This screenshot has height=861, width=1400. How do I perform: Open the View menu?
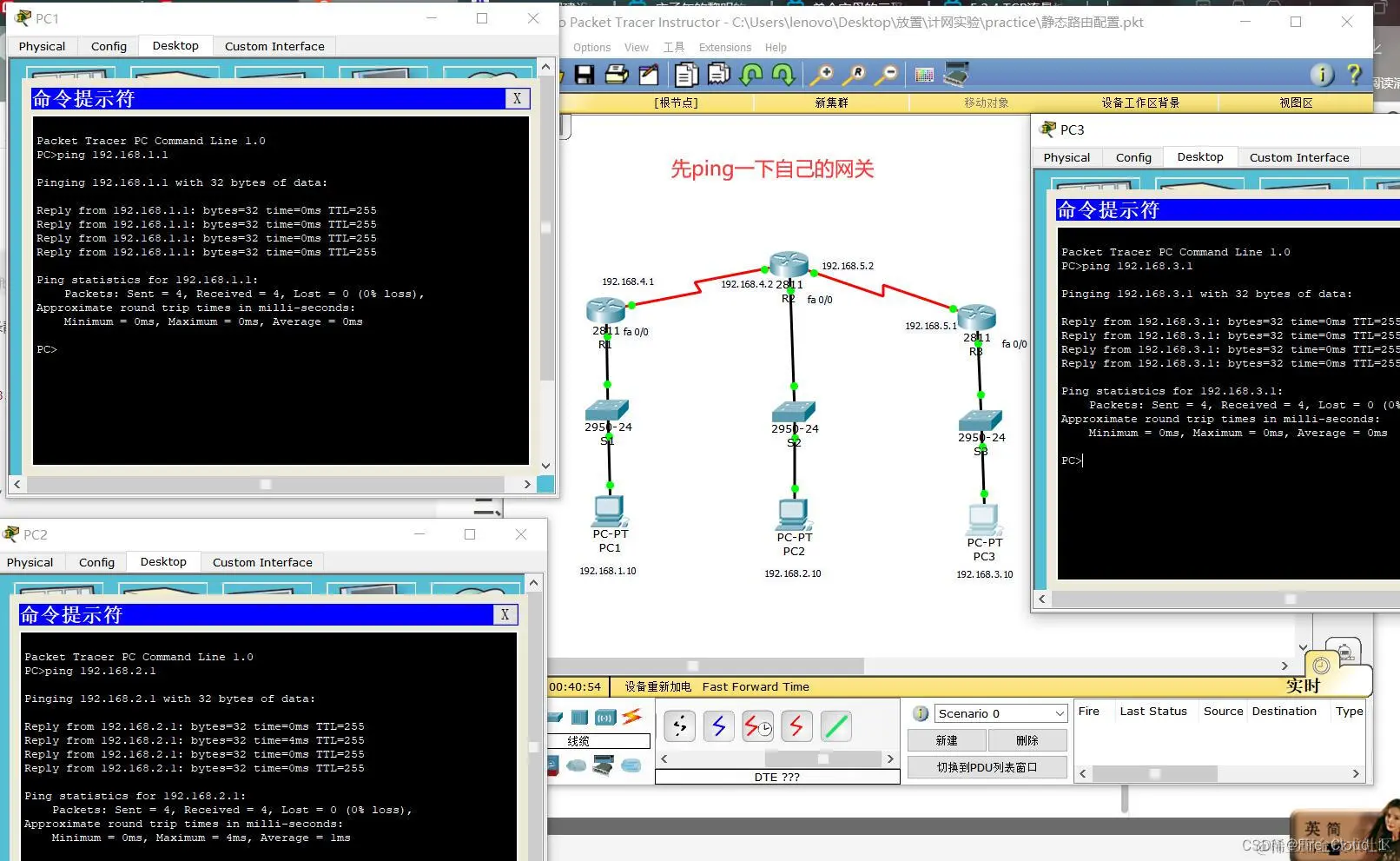click(x=637, y=48)
